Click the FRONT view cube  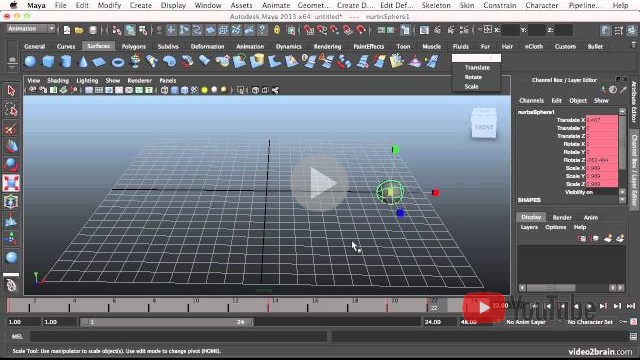click(x=484, y=124)
